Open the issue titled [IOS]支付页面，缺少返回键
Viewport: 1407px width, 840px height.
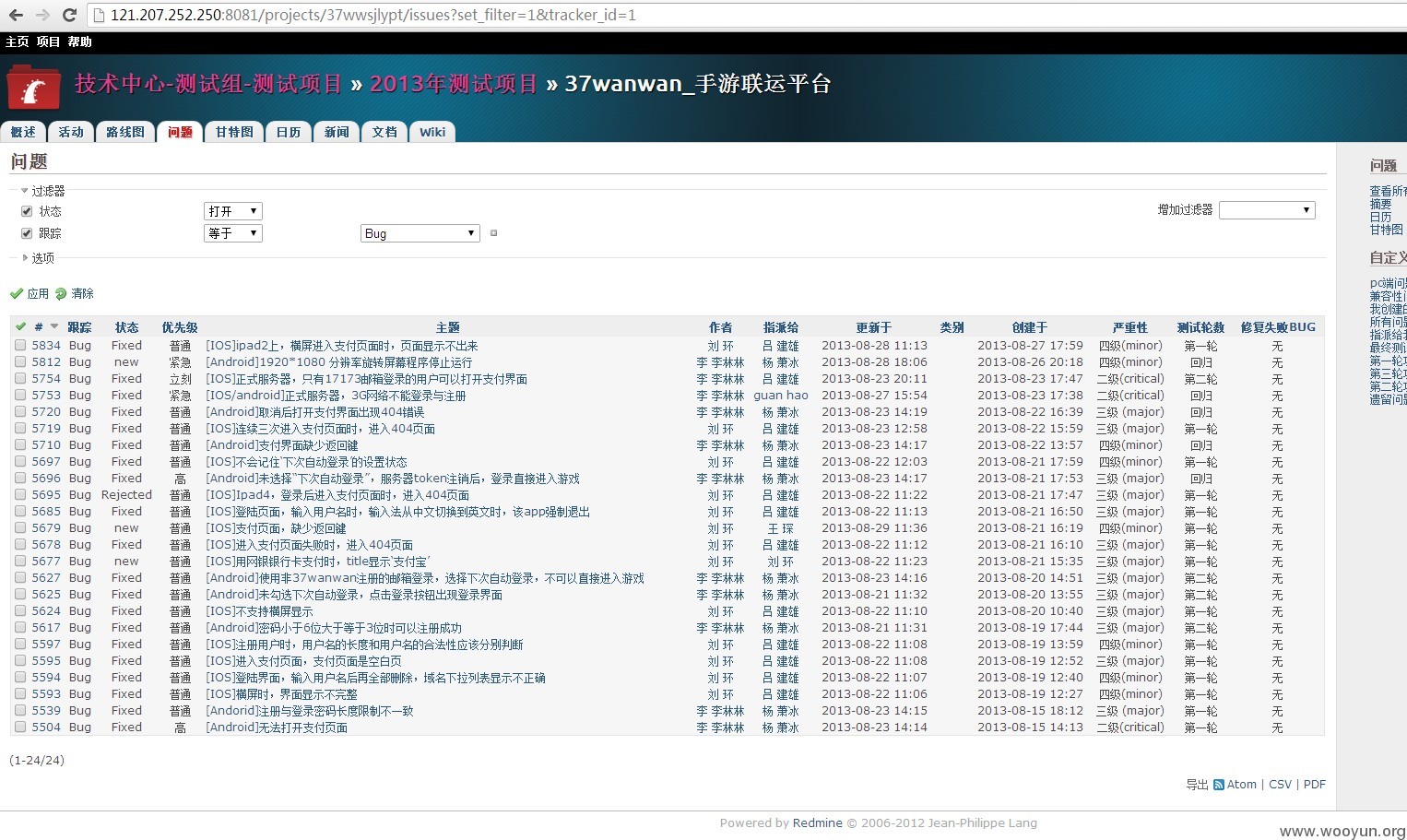(276, 528)
